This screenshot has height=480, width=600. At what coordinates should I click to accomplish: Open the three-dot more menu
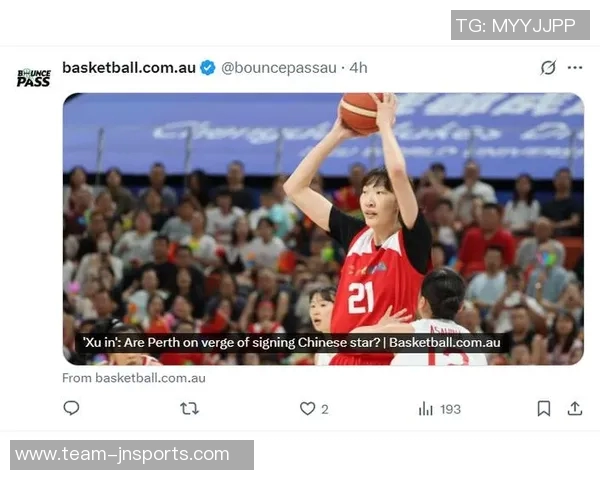click(575, 68)
